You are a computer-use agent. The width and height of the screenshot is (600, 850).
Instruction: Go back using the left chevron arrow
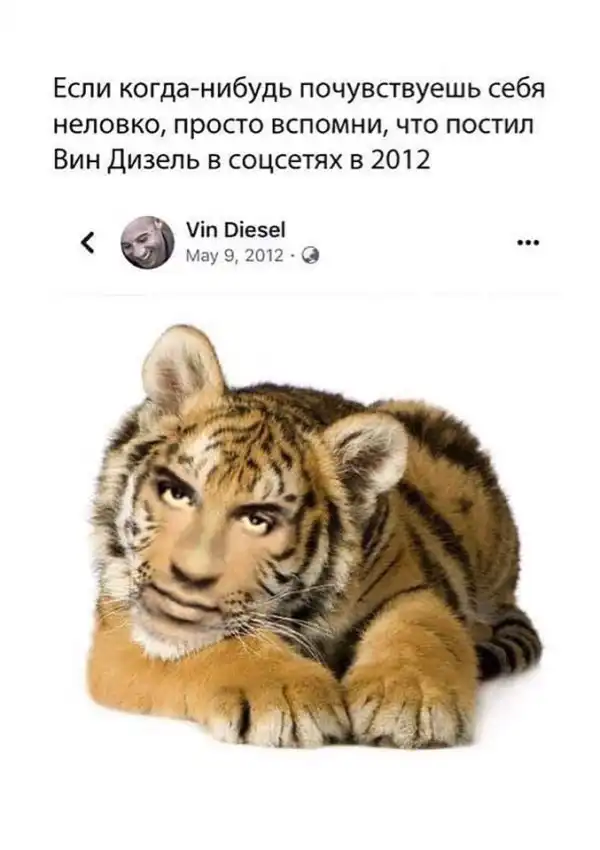tap(88, 242)
